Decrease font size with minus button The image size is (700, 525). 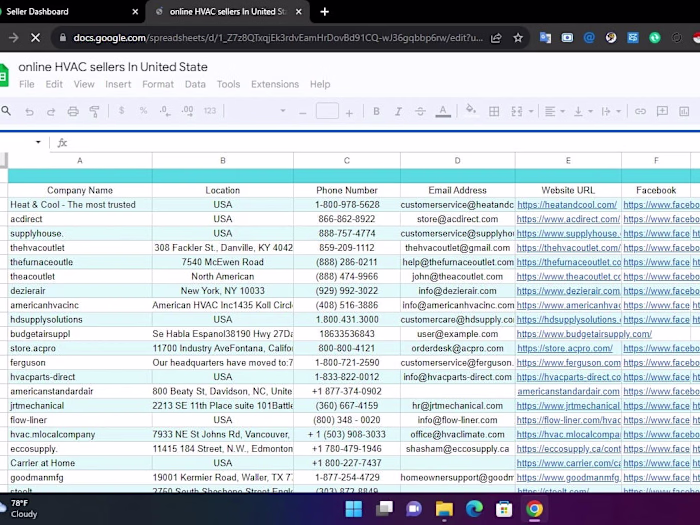click(303, 112)
